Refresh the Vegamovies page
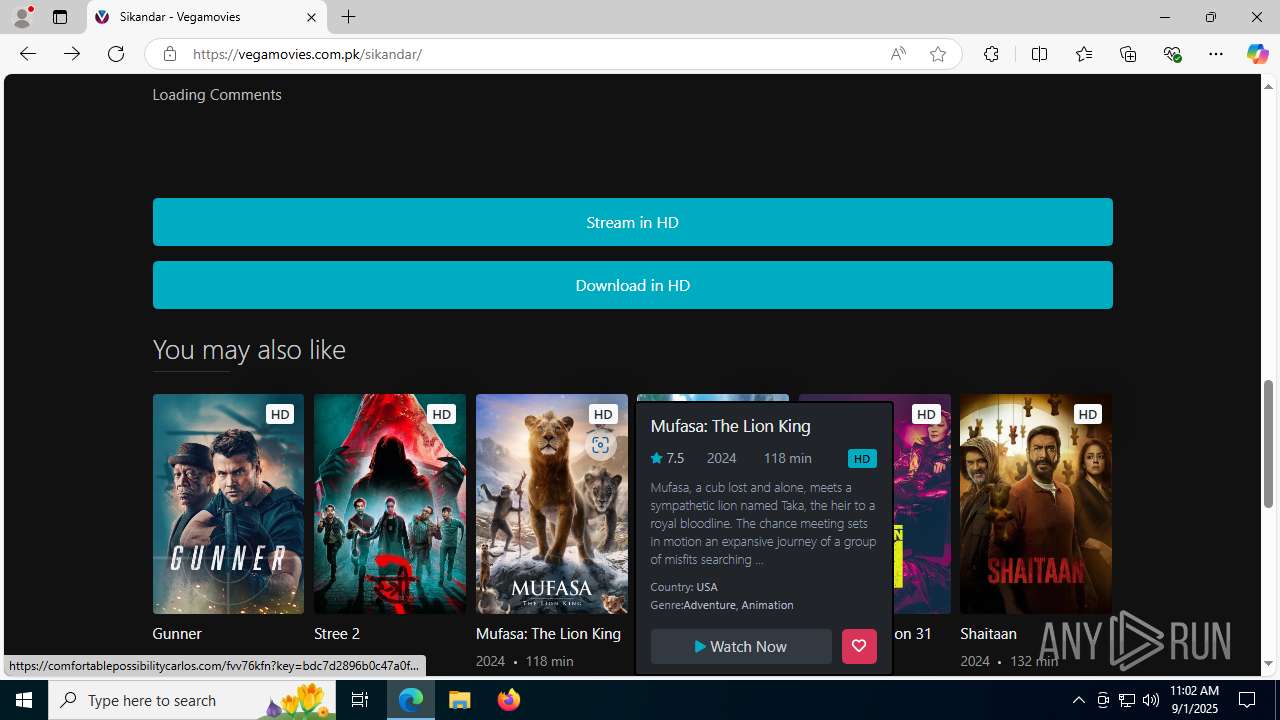This screenshot has width=1280, height=720. [x=116, y=54]
